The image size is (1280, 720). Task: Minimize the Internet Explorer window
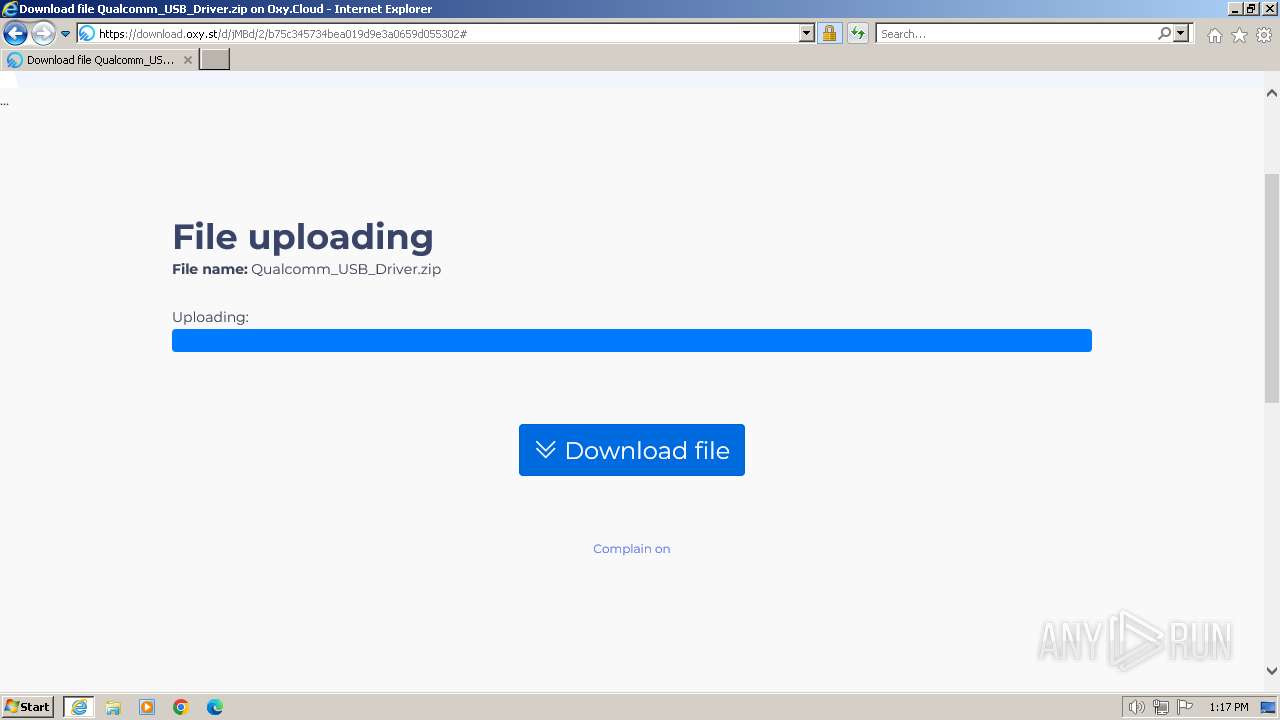click(x=1234, y=9)
